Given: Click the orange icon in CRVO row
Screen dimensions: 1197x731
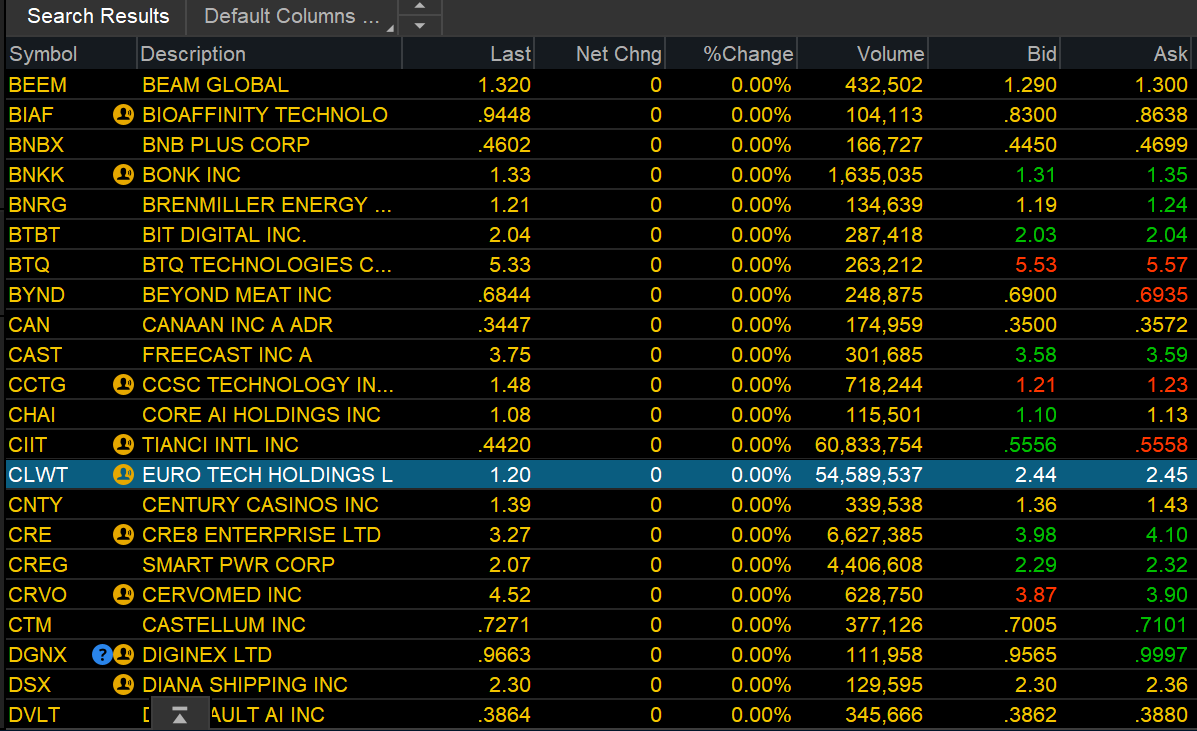Looking at the screenshot, I should pyautogui.click(x=123, y=594).
